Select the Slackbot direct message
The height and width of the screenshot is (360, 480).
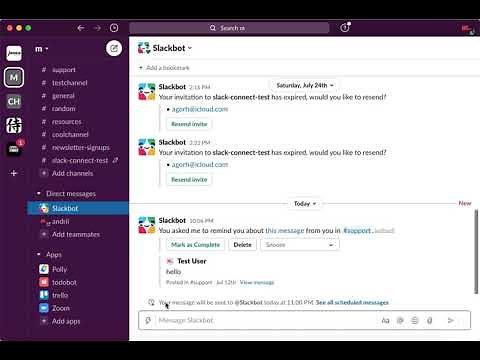78,208
